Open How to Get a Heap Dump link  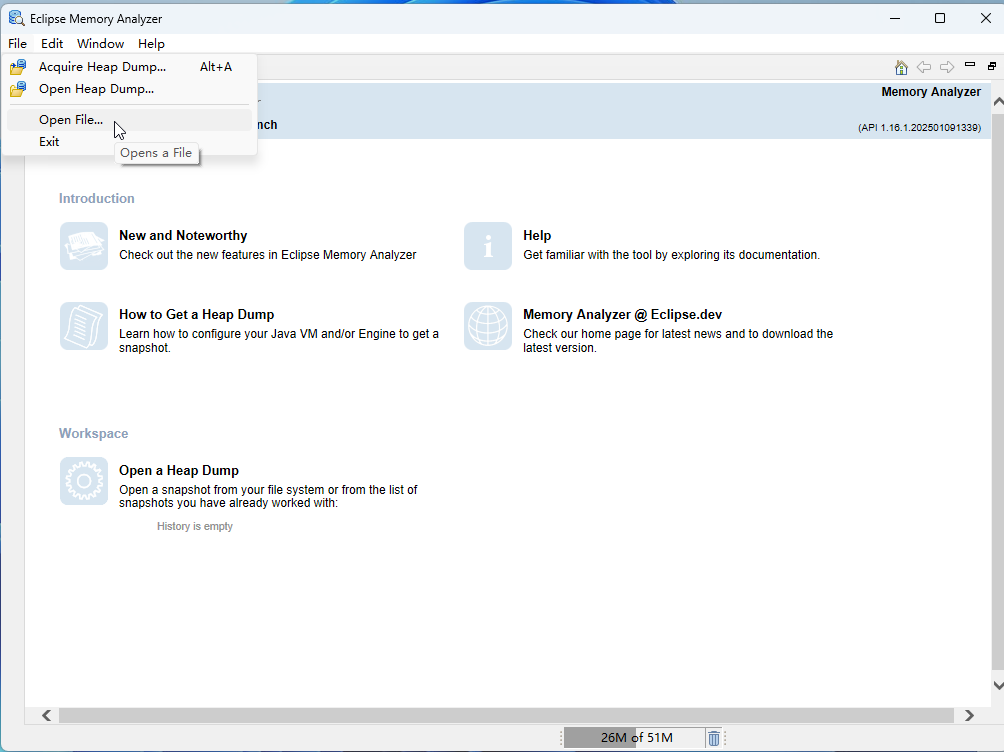[197, 314]
